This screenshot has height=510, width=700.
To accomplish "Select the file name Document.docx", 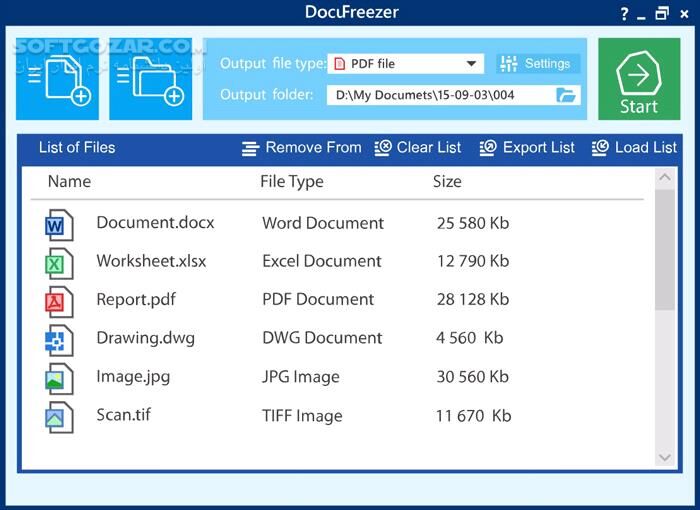I will coord(155,222).
